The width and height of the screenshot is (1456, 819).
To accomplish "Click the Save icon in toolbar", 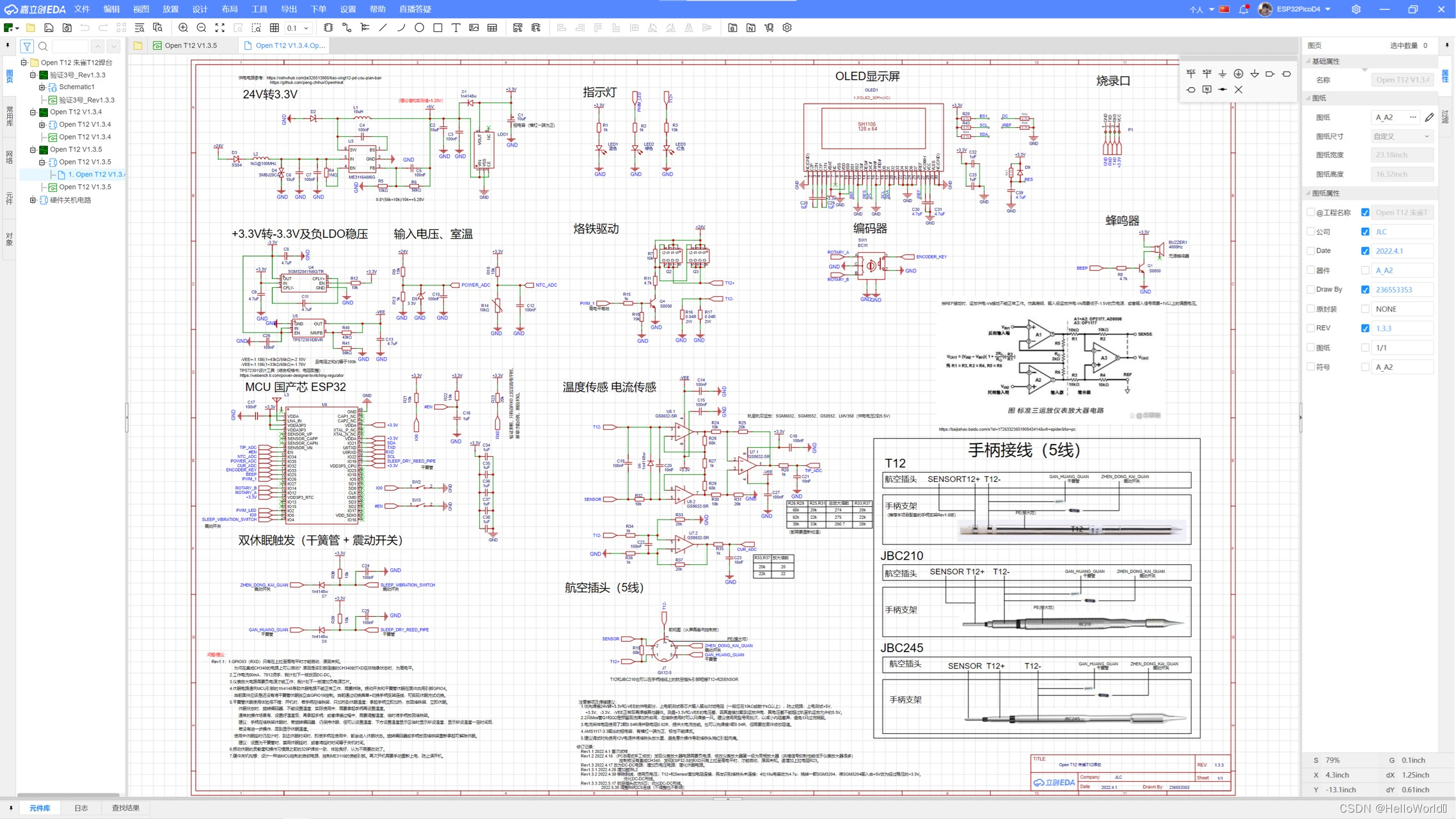I will click(x=49, y=28).
